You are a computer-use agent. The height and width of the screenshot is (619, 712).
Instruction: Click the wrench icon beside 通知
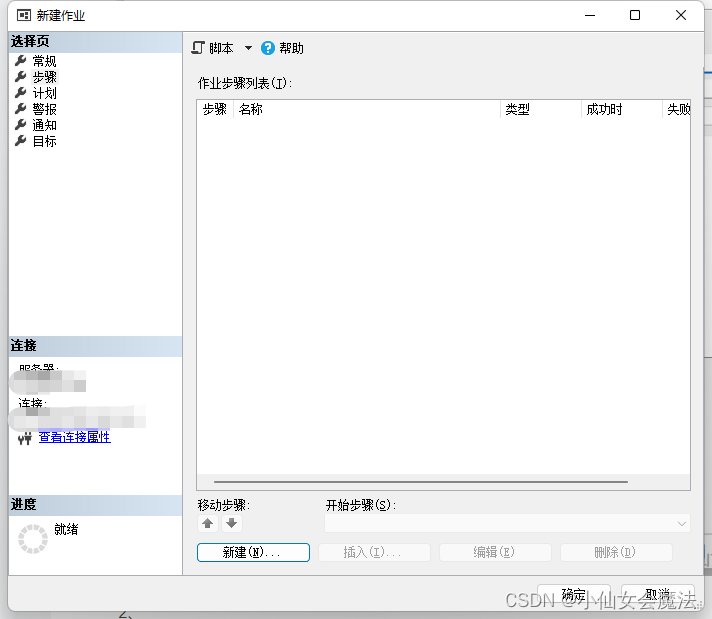coord(20,124)
